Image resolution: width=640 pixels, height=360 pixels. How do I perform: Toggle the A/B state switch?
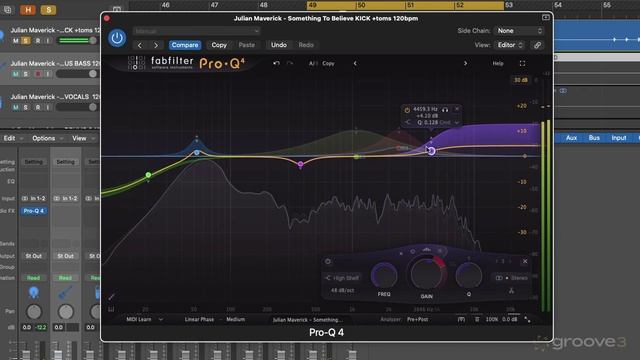click(313, 63)
